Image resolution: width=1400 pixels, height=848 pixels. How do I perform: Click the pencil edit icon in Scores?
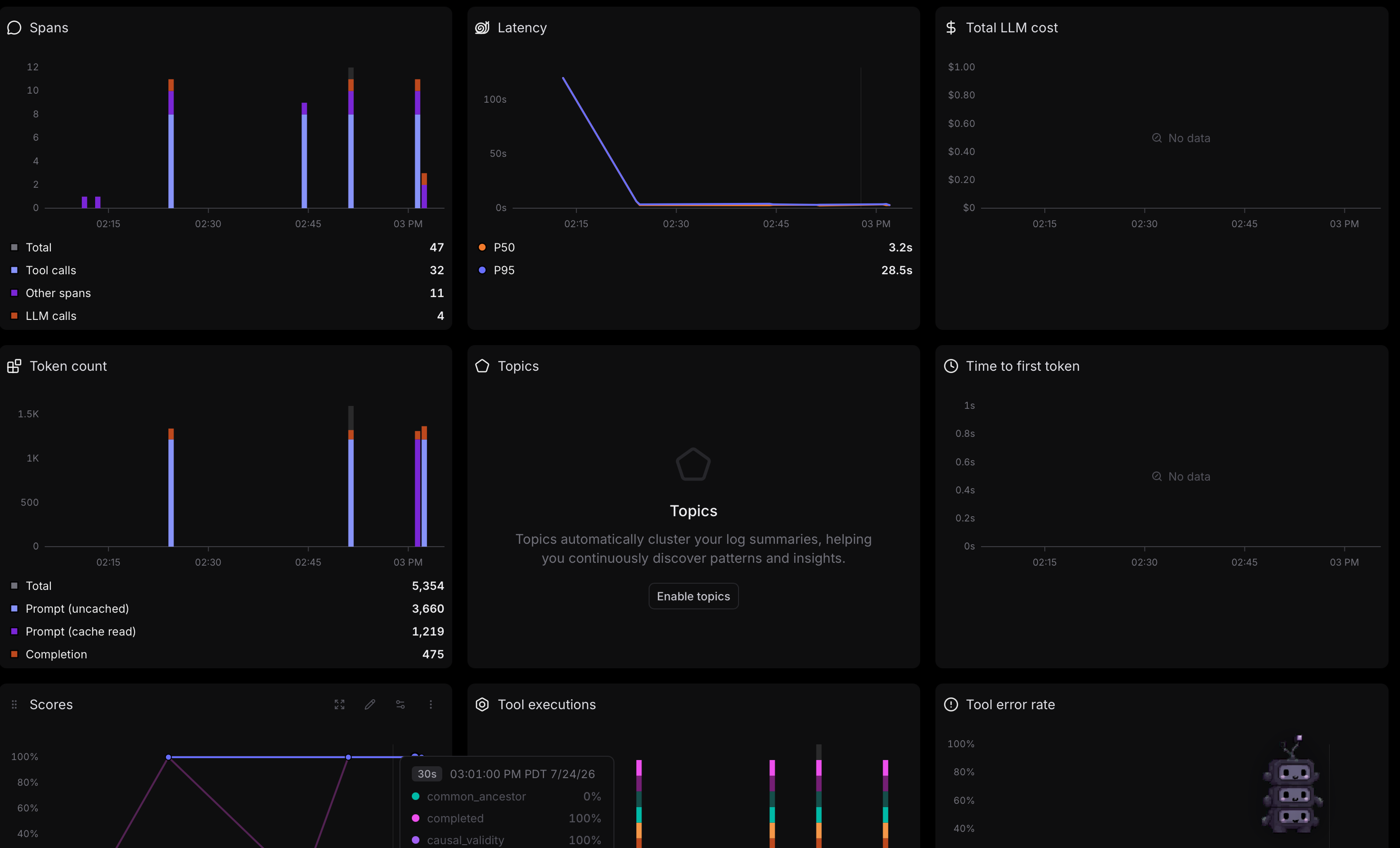click(x=370, y=704)
